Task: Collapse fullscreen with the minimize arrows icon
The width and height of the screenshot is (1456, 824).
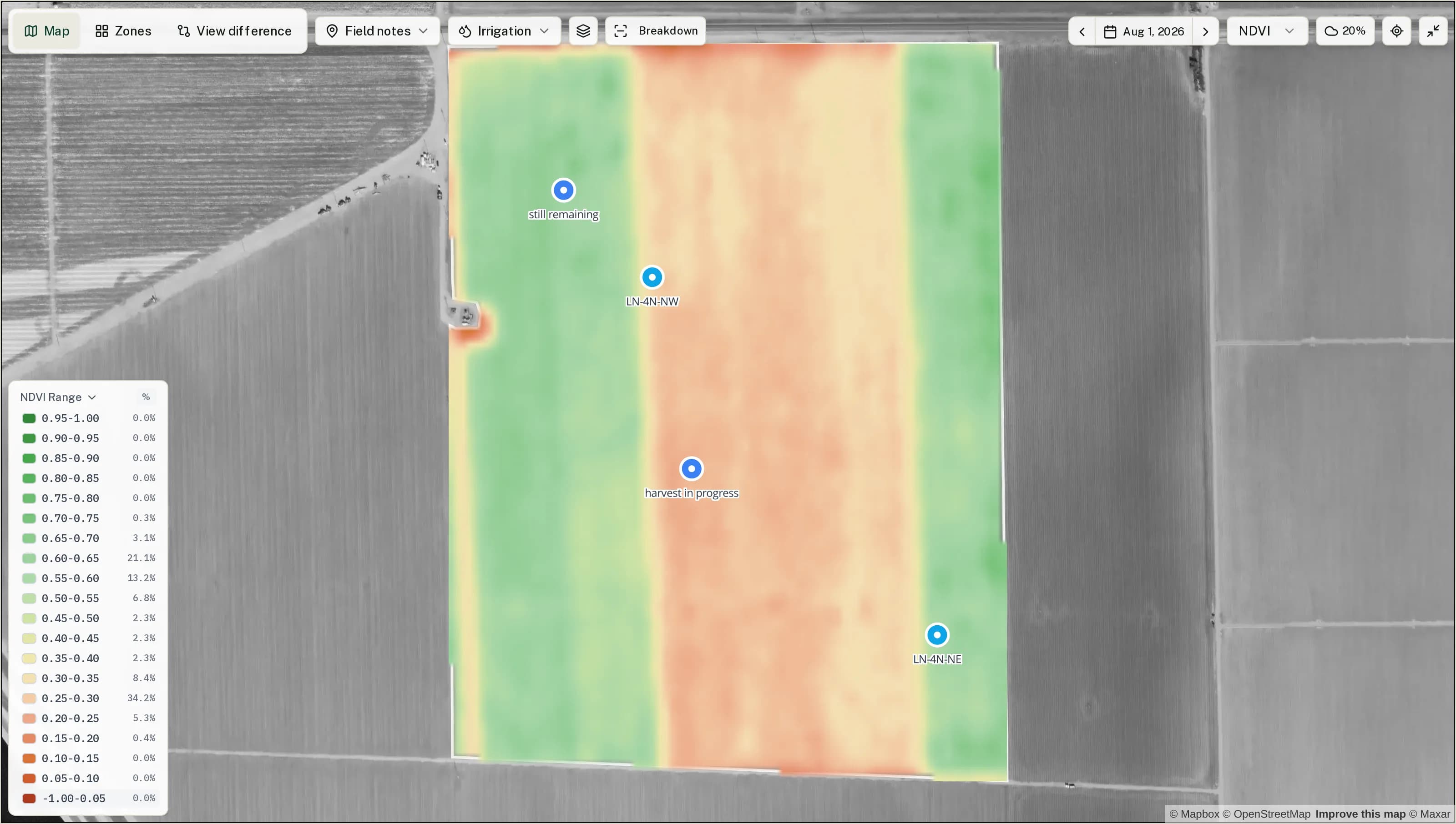Action: [x=1433, y=30]
